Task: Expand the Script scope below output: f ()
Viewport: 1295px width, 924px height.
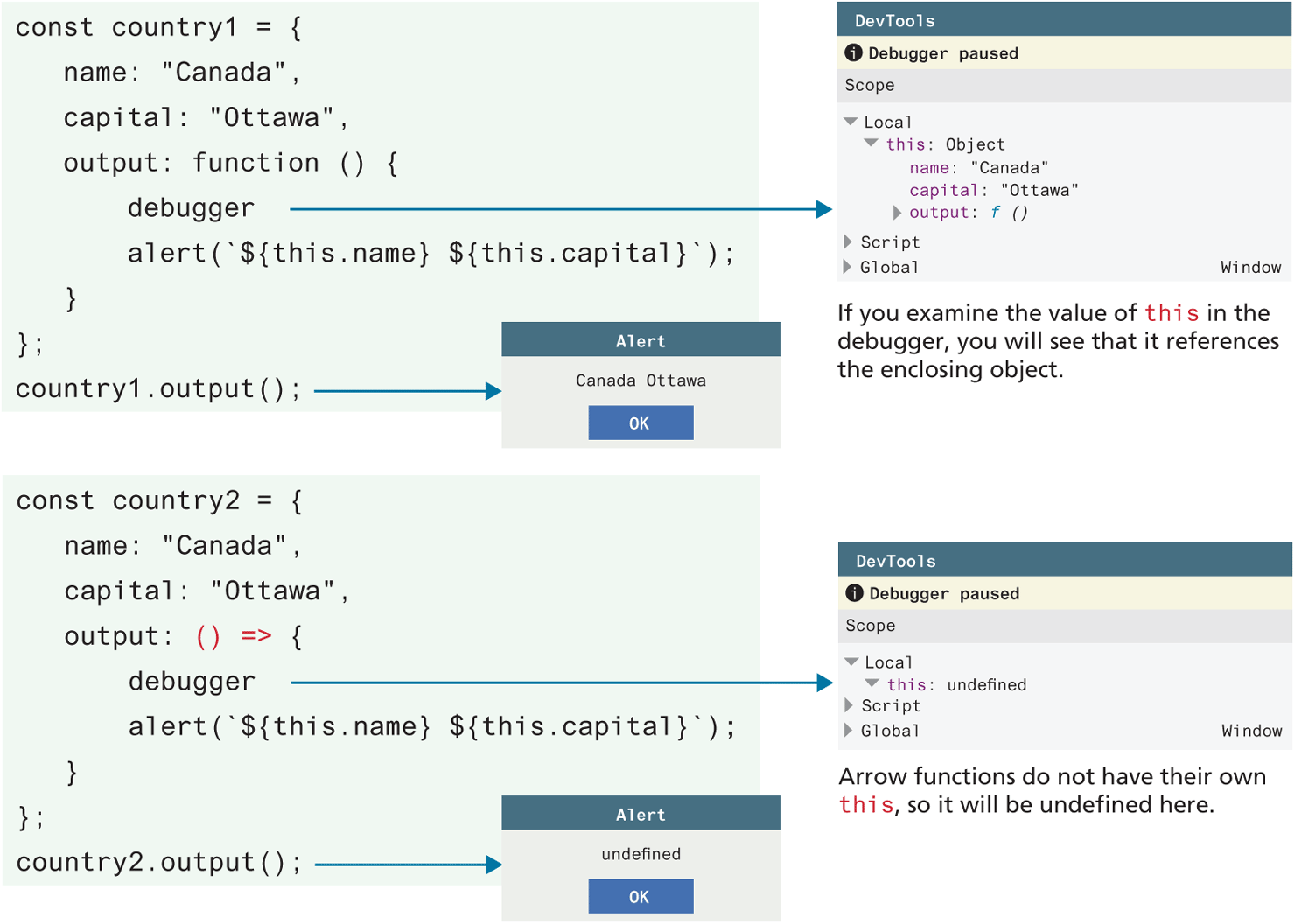Action: [848, 242]
